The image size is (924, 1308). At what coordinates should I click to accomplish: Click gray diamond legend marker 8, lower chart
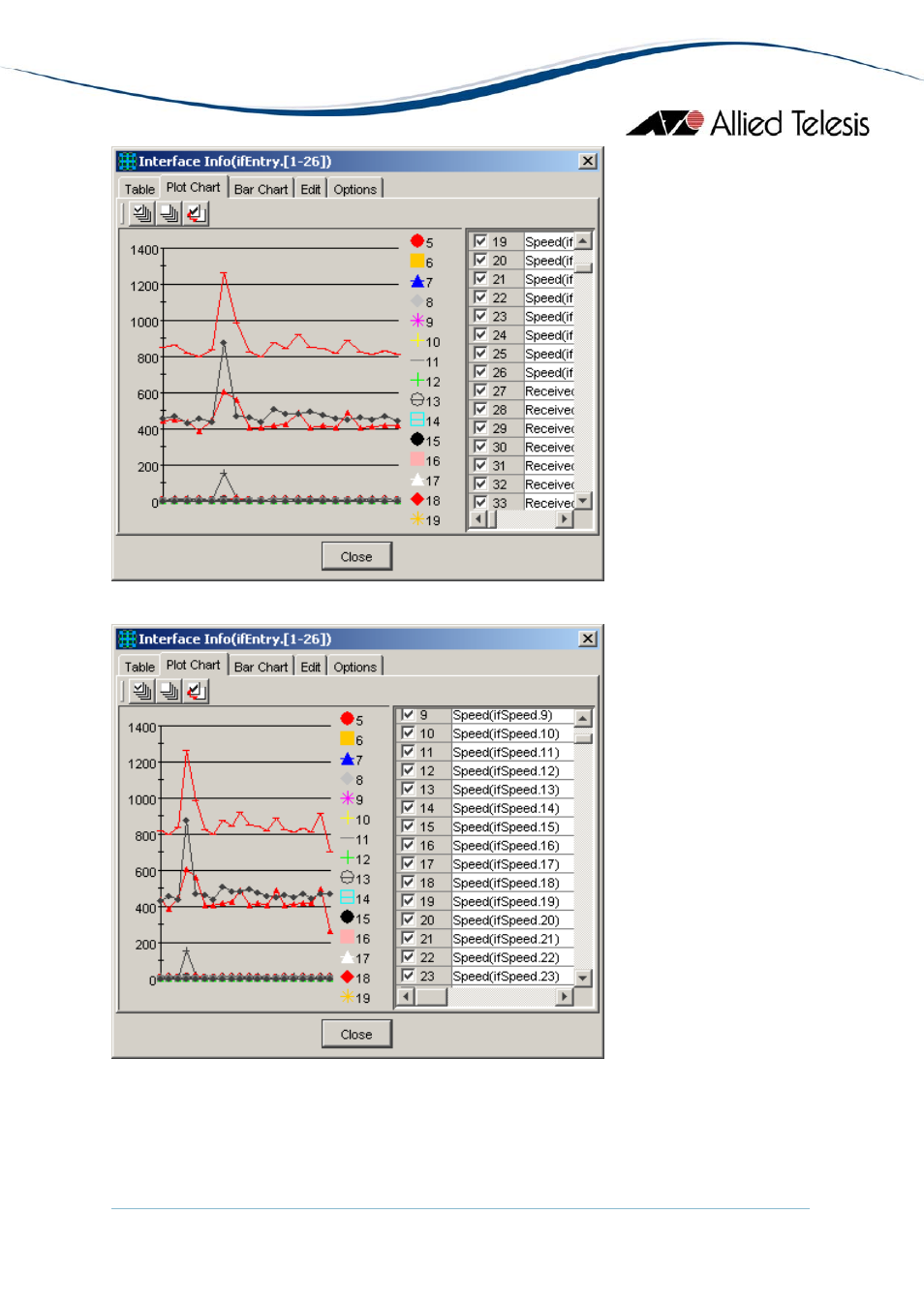347,778
